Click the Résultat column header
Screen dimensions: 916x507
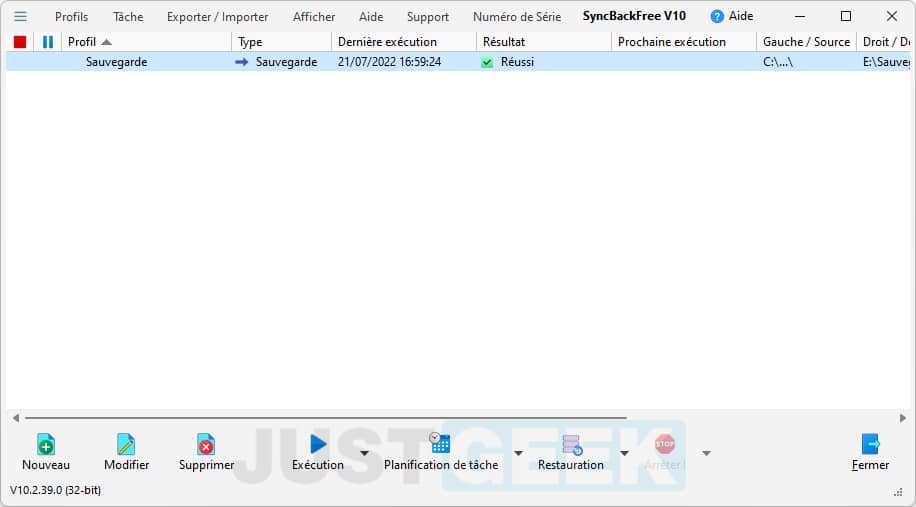coord(544,42)
